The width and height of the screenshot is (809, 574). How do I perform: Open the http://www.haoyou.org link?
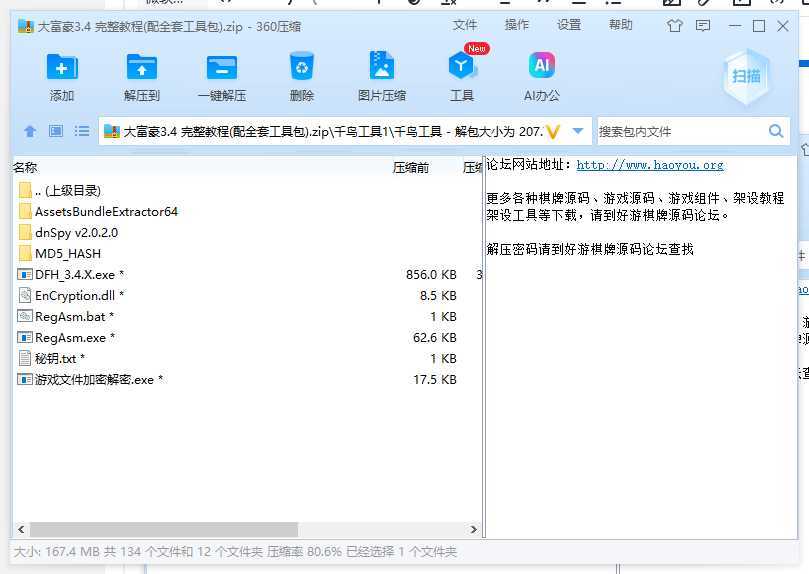click(x=650, y=165)
